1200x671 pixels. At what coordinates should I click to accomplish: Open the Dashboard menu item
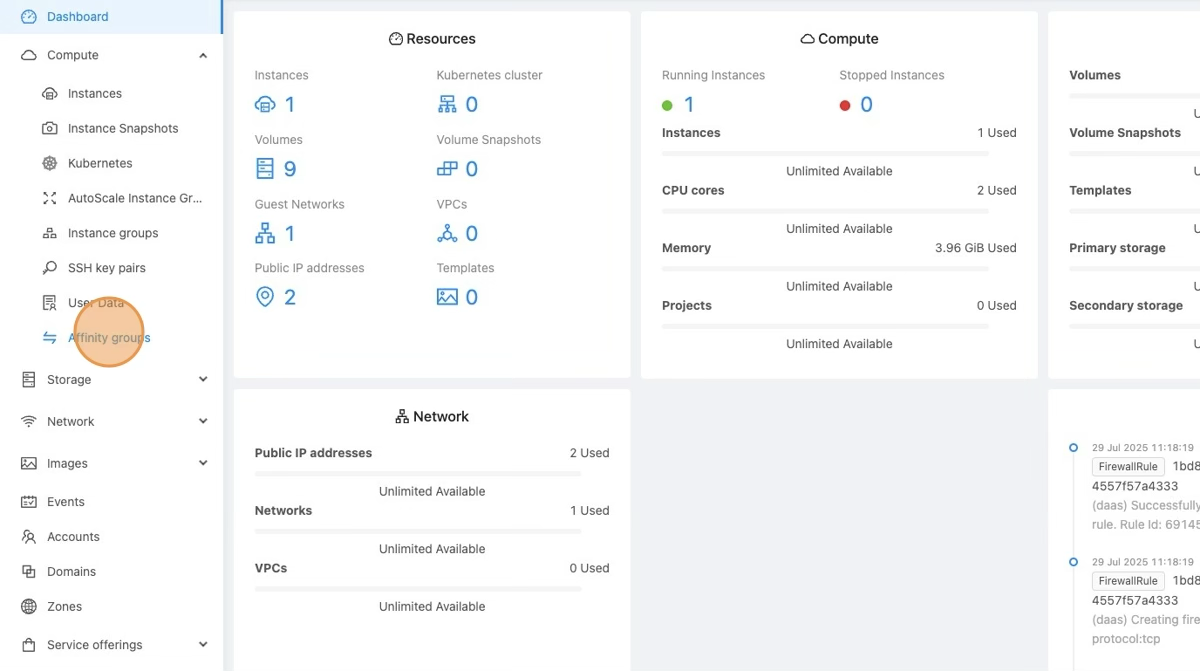[x=77, y=17]
